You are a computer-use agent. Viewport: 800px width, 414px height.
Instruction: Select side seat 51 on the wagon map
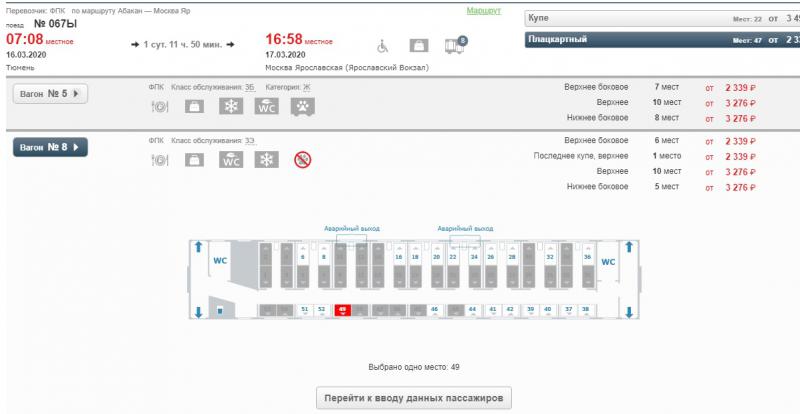tap(305, 310)
